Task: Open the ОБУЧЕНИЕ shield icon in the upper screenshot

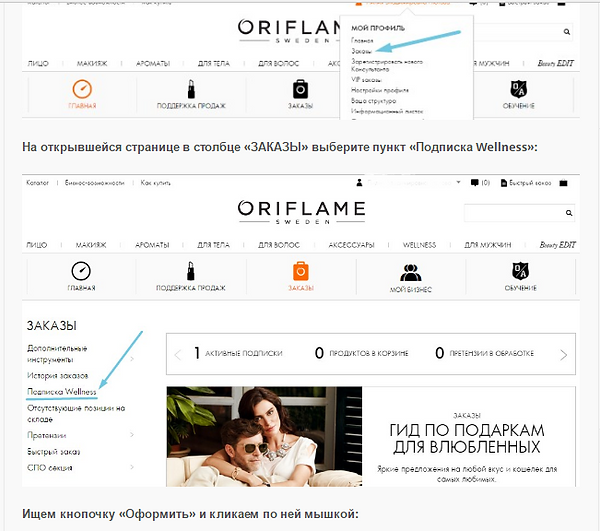Action: tap(518, 89)
